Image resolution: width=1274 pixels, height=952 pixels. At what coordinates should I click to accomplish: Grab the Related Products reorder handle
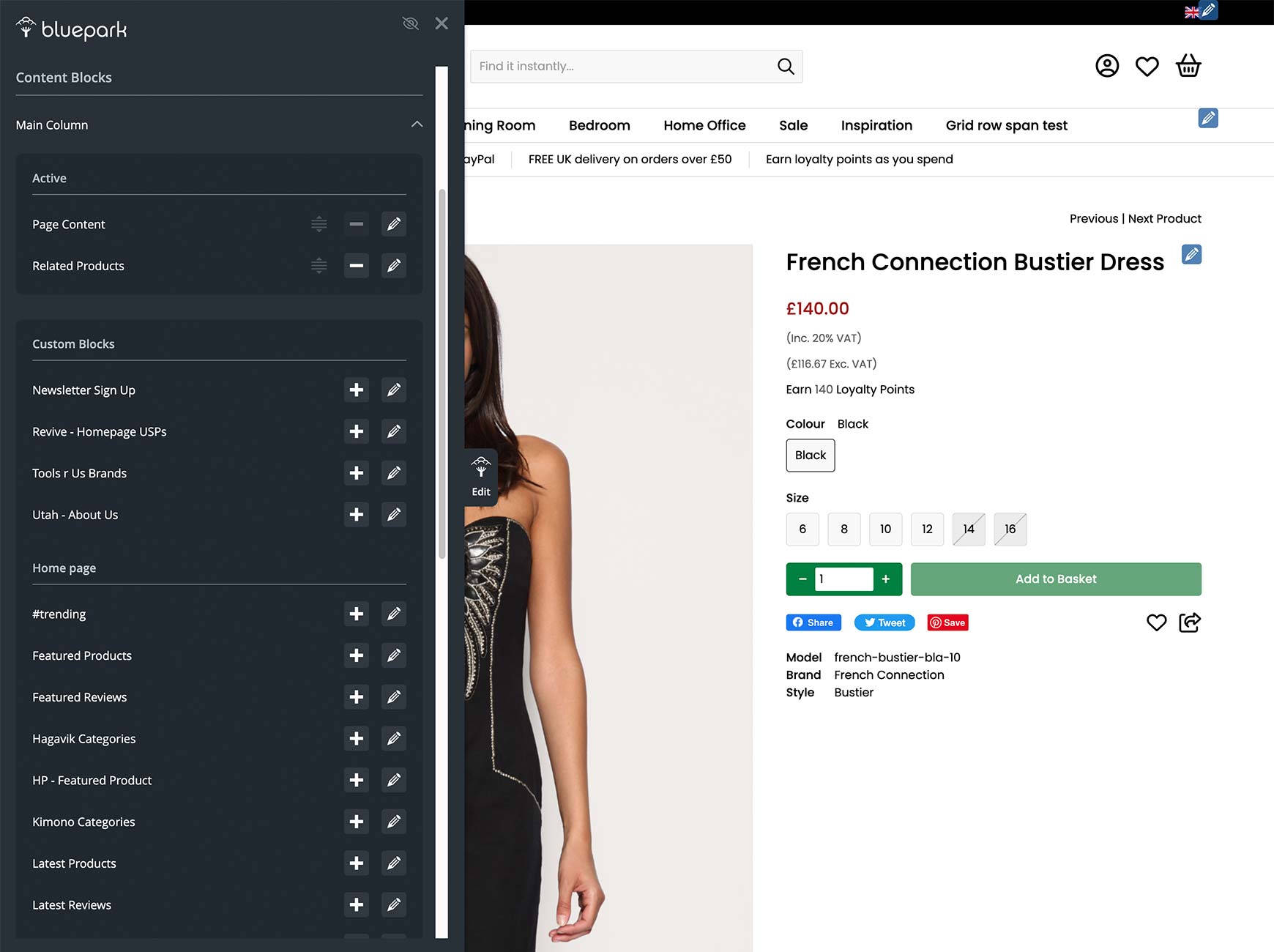pyautogui.click(x=318, y=266)
